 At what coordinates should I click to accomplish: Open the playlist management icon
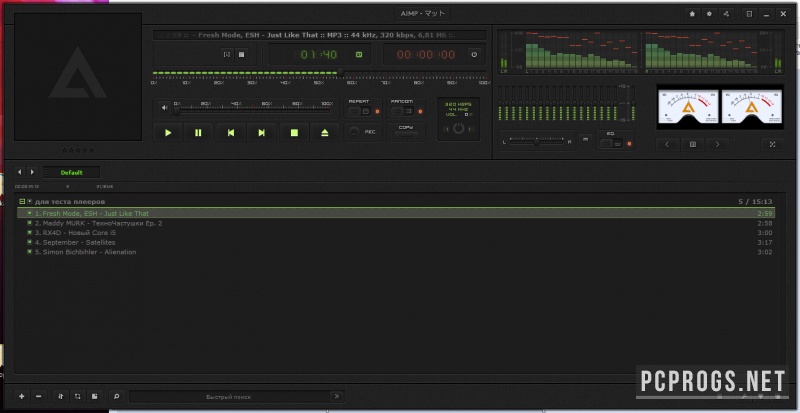click(94, 396)
